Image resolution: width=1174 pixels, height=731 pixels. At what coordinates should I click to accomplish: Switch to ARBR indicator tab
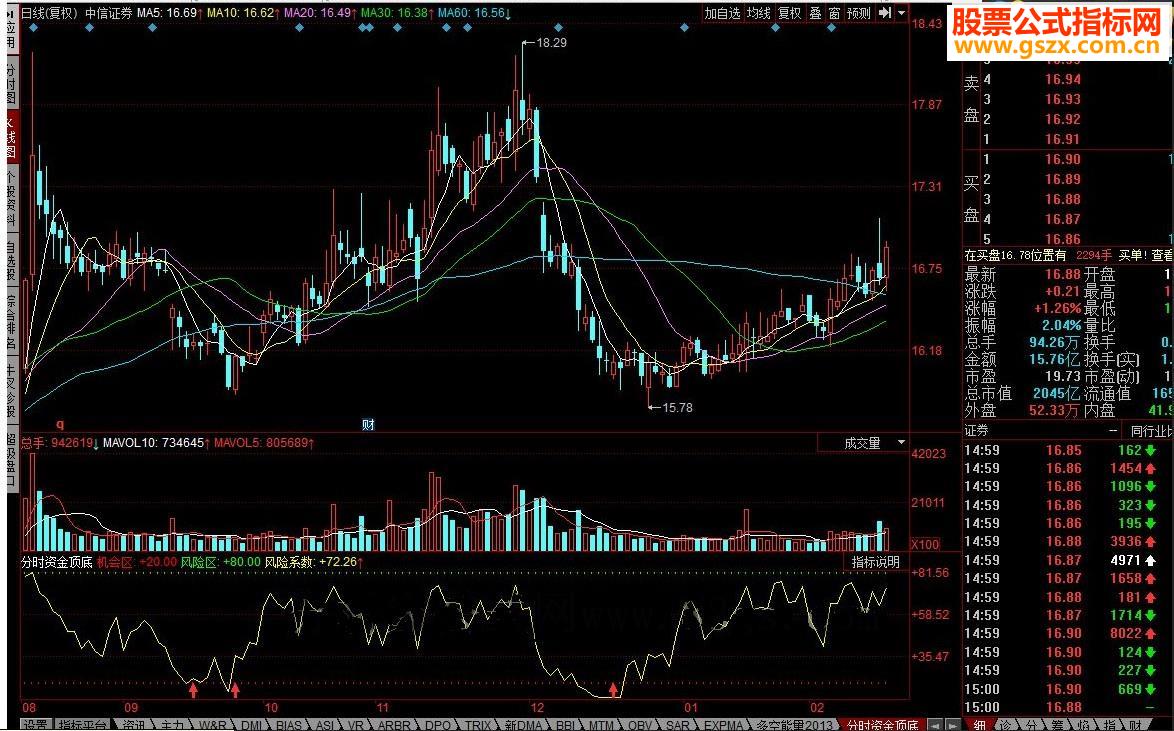pyautogui.click(x=394, y=725)
